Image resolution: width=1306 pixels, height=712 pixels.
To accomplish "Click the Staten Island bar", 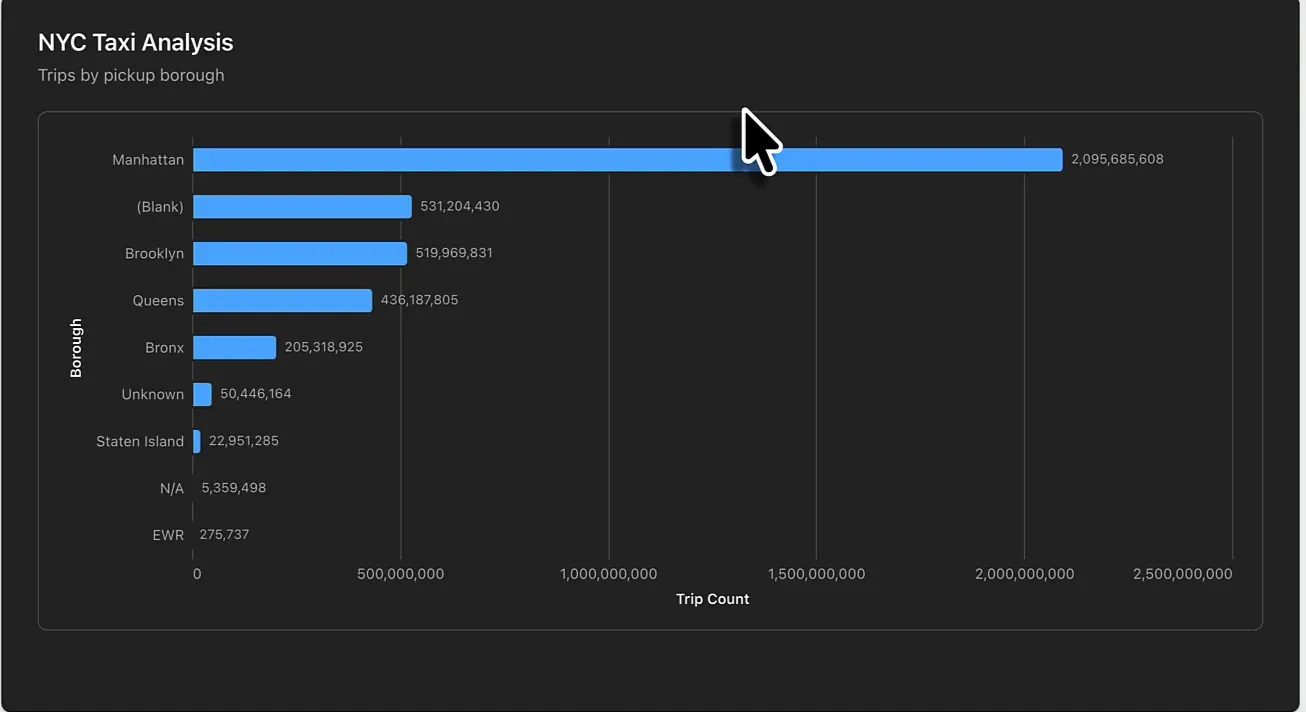I will coord(197,441).
